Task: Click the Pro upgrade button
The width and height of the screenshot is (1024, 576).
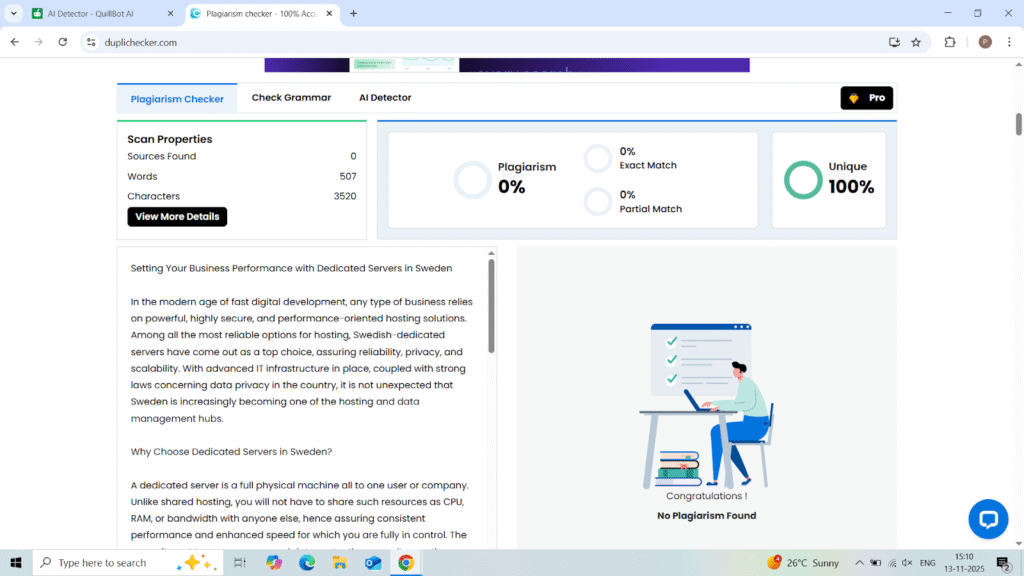Action: (x=866, y=98)
